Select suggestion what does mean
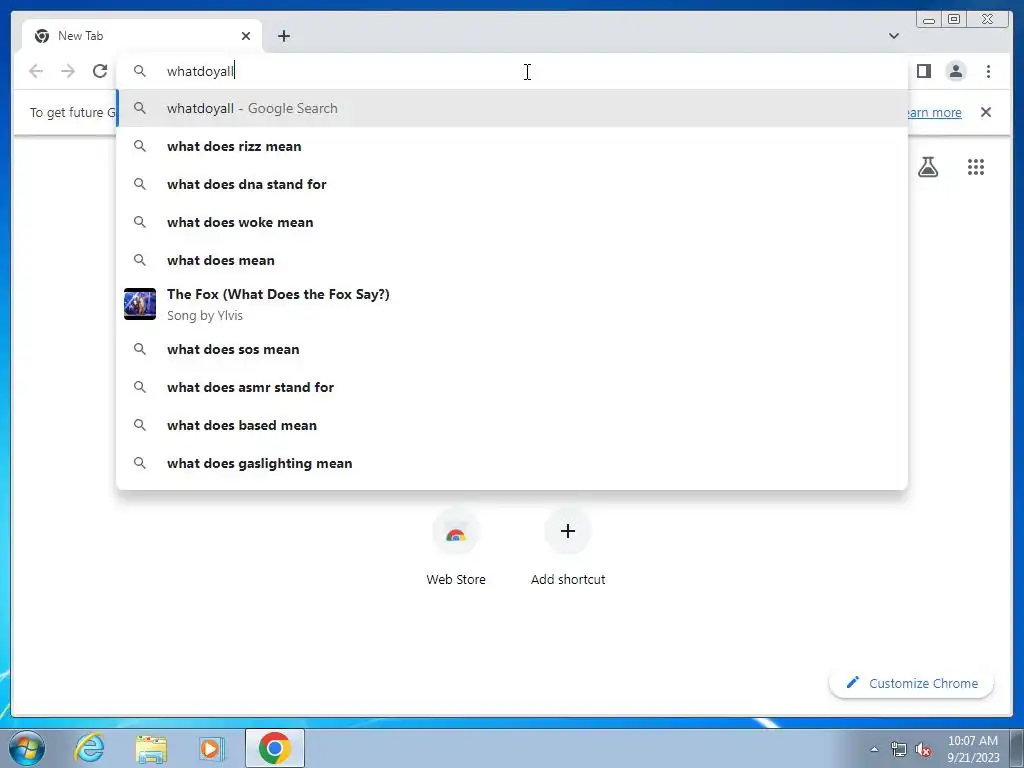The height and width of the screenshot is (768, 1024). click(x=512, y=260)
